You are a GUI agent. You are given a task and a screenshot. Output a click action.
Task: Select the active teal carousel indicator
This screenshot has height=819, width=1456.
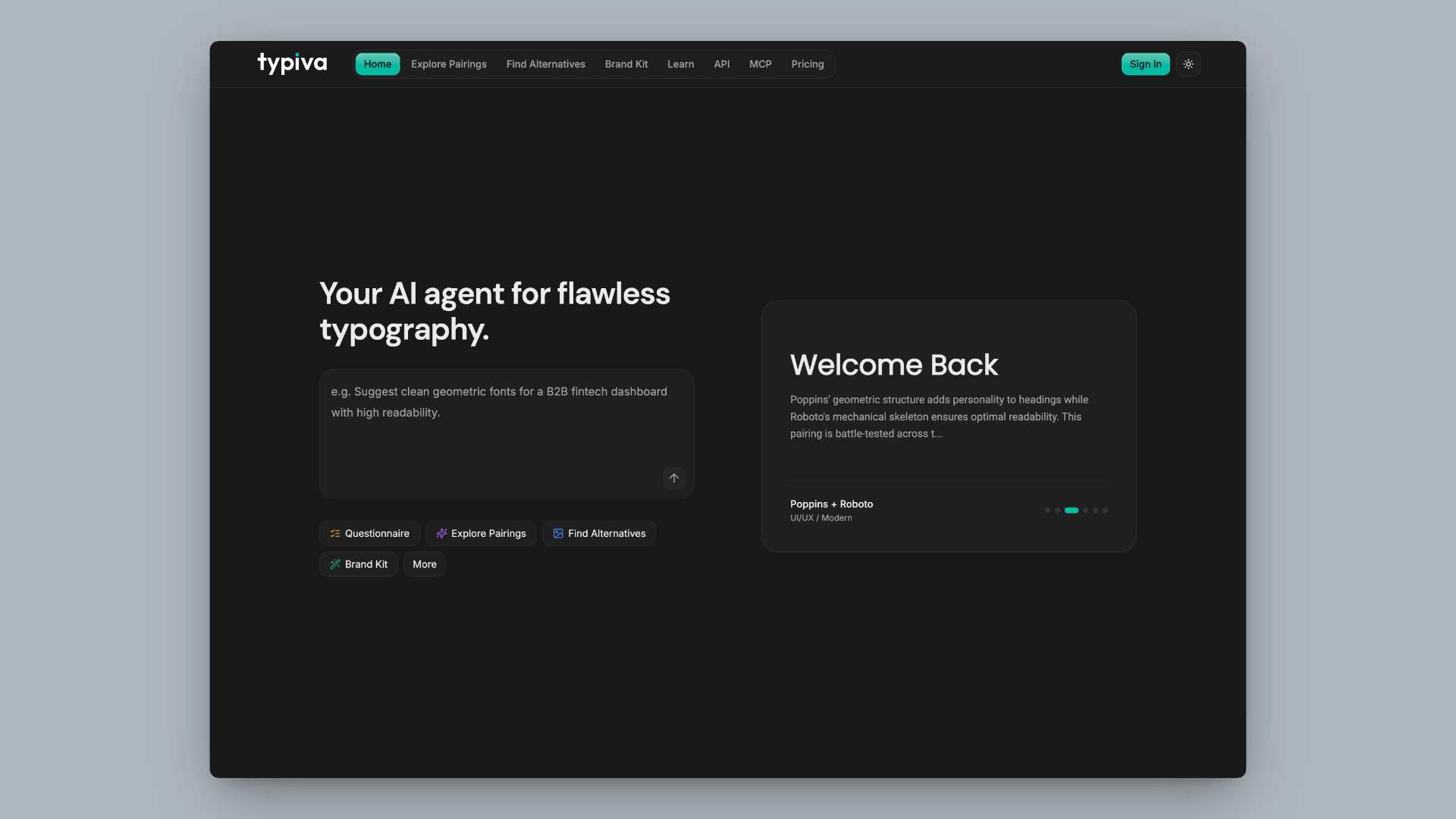point(1072,510)
